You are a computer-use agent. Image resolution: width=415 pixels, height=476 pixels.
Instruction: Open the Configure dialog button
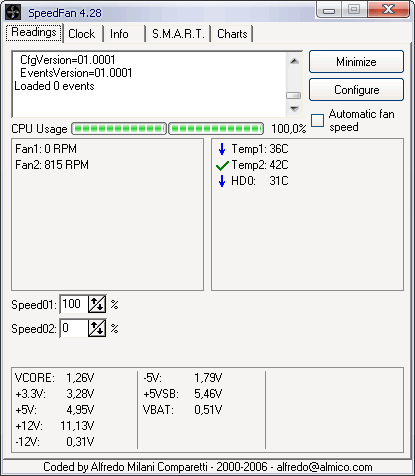tap(356, 90)
